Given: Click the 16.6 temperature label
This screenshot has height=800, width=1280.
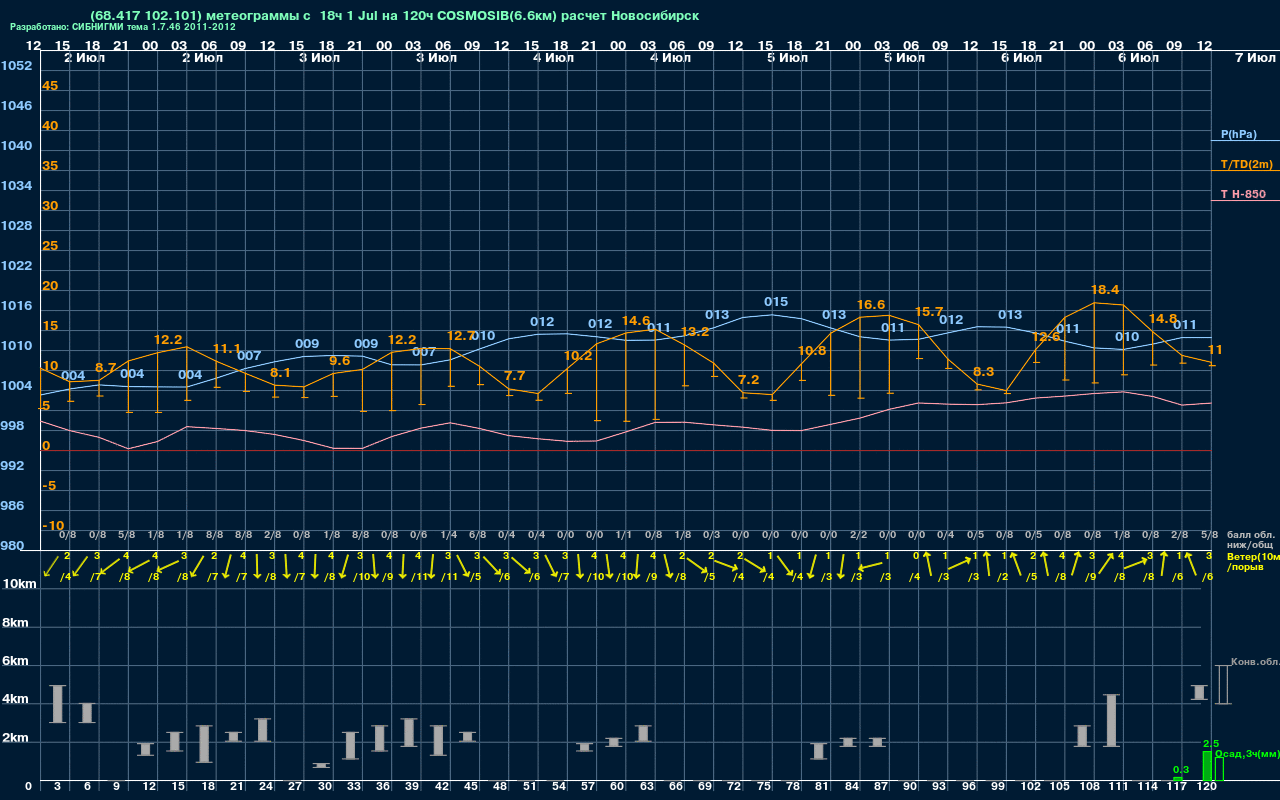Looking at the screenshot, I should (871, 304).
